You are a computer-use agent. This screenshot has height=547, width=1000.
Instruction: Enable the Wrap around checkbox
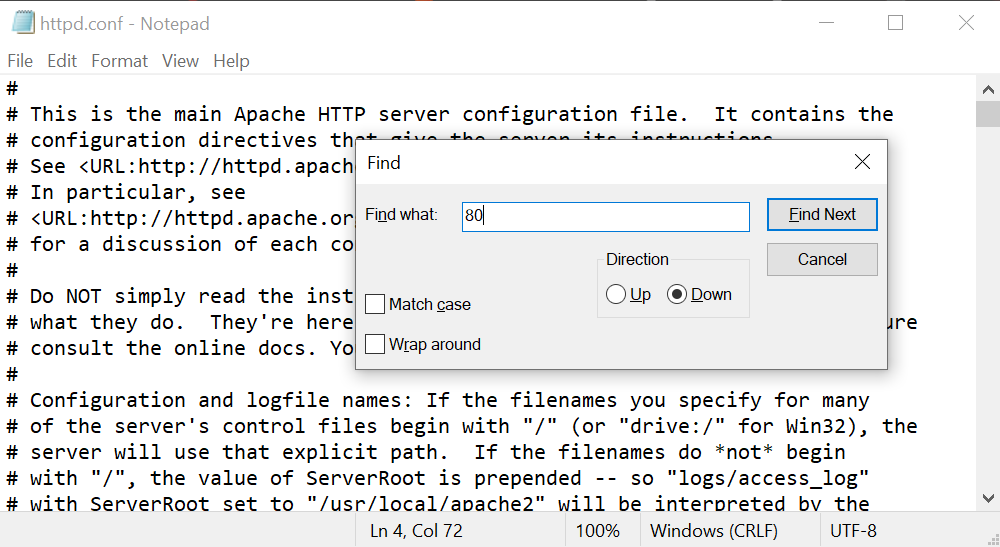pos(375,344)
